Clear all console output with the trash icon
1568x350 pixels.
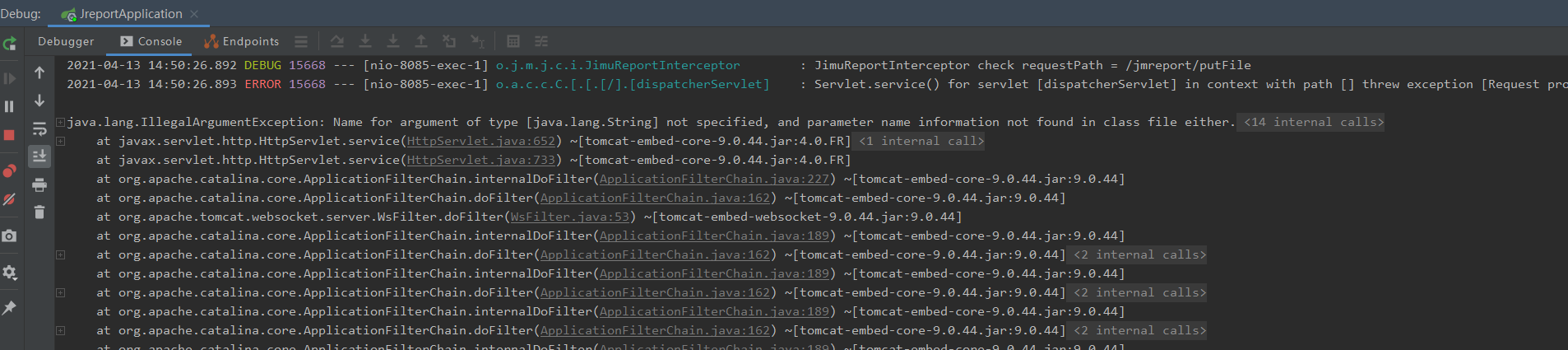click(39, 212)
